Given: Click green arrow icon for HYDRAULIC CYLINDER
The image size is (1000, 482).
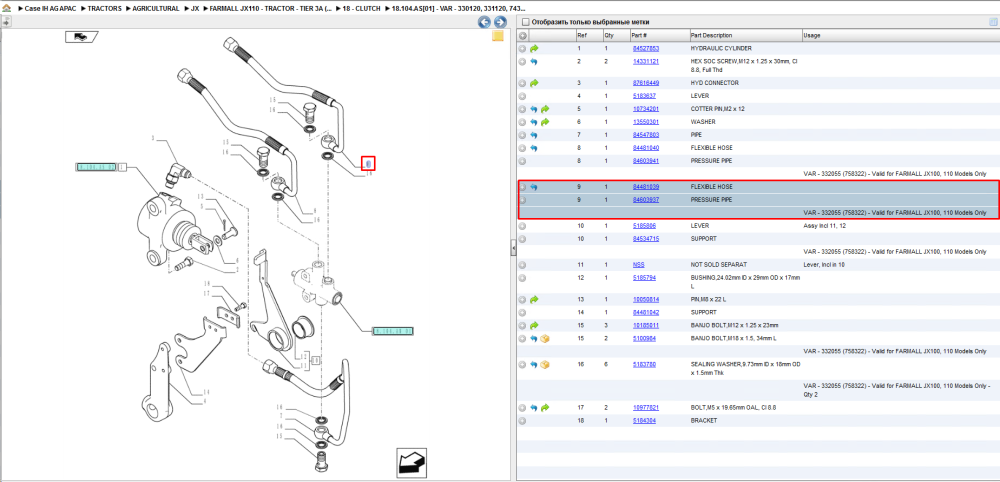Looking at the screenshot, I should click(534, 48).
